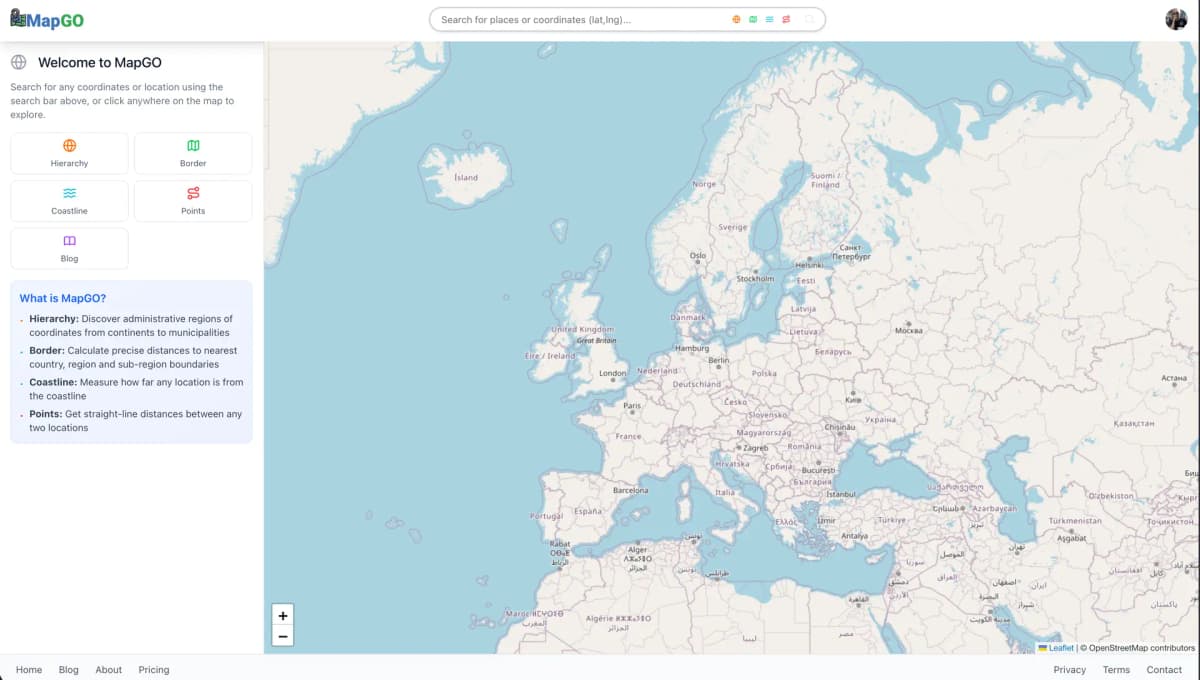
Task: Zoom in using the map plus button
Action: point(283,615)
